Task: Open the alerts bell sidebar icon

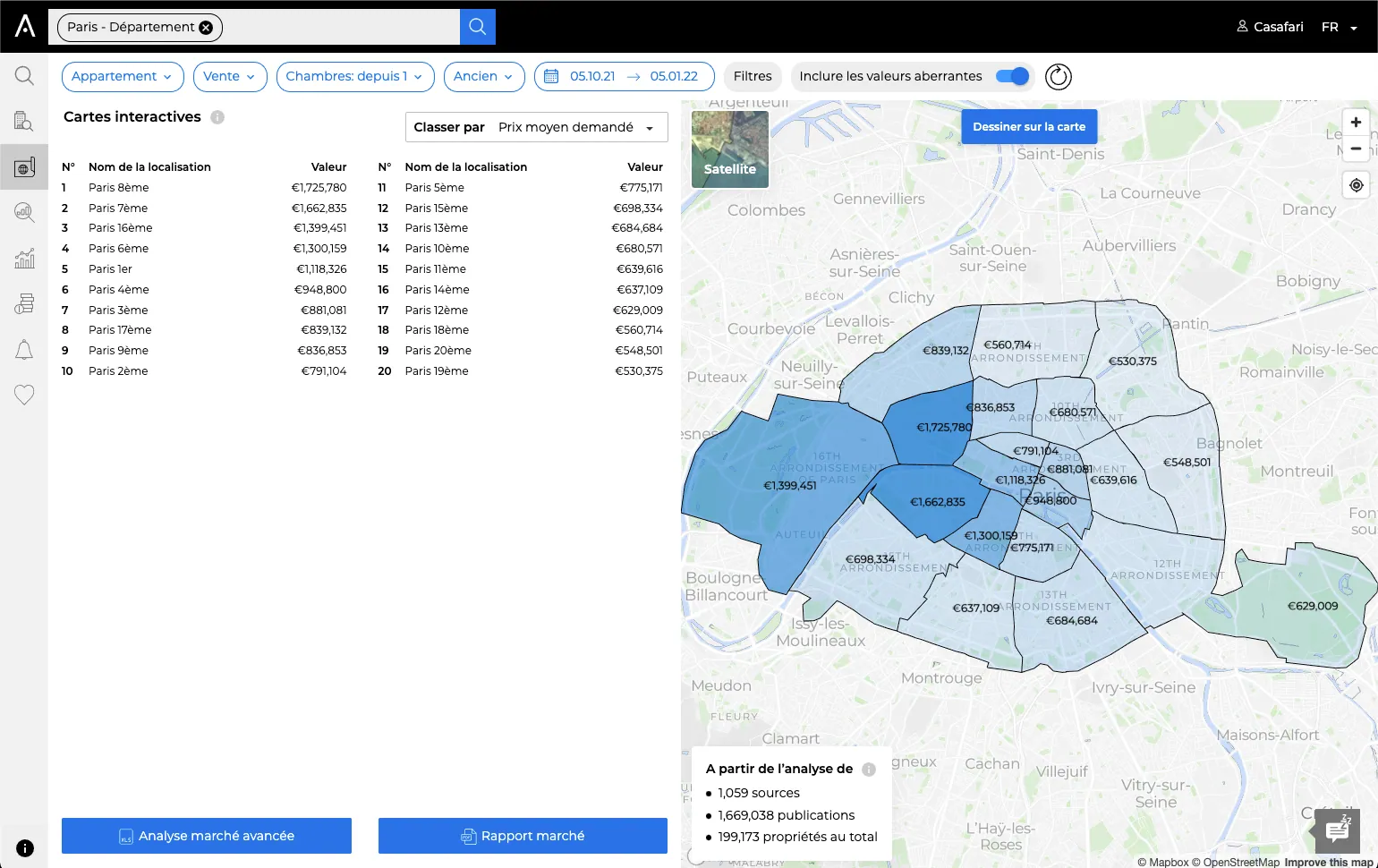Action: coord(24,350)
